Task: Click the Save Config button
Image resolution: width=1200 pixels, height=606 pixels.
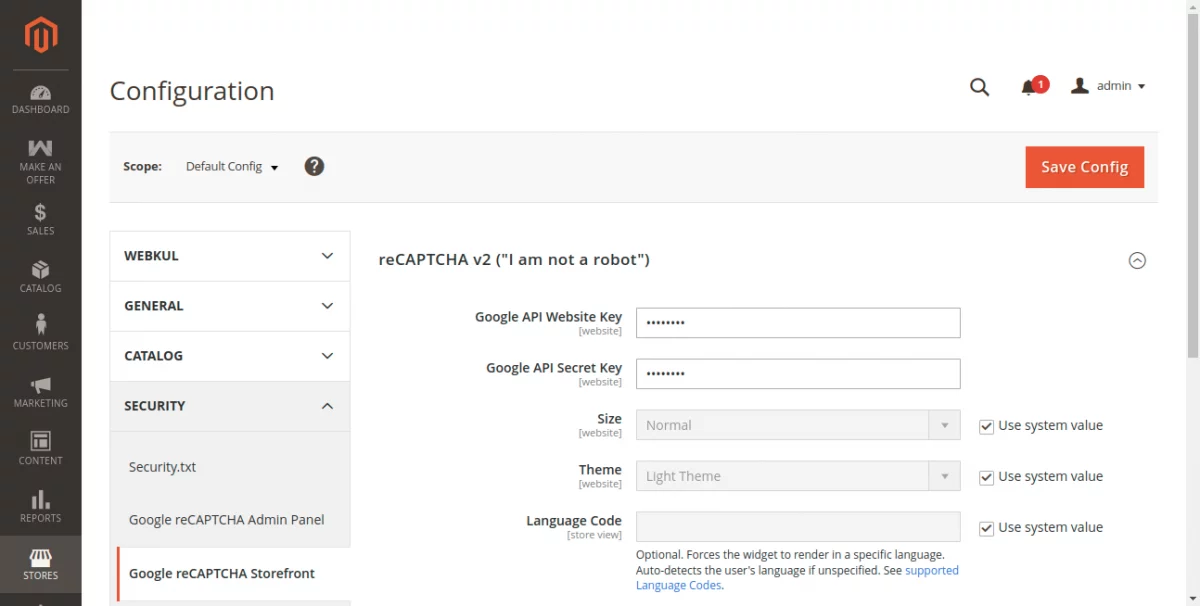Action: click(1084, 167)
